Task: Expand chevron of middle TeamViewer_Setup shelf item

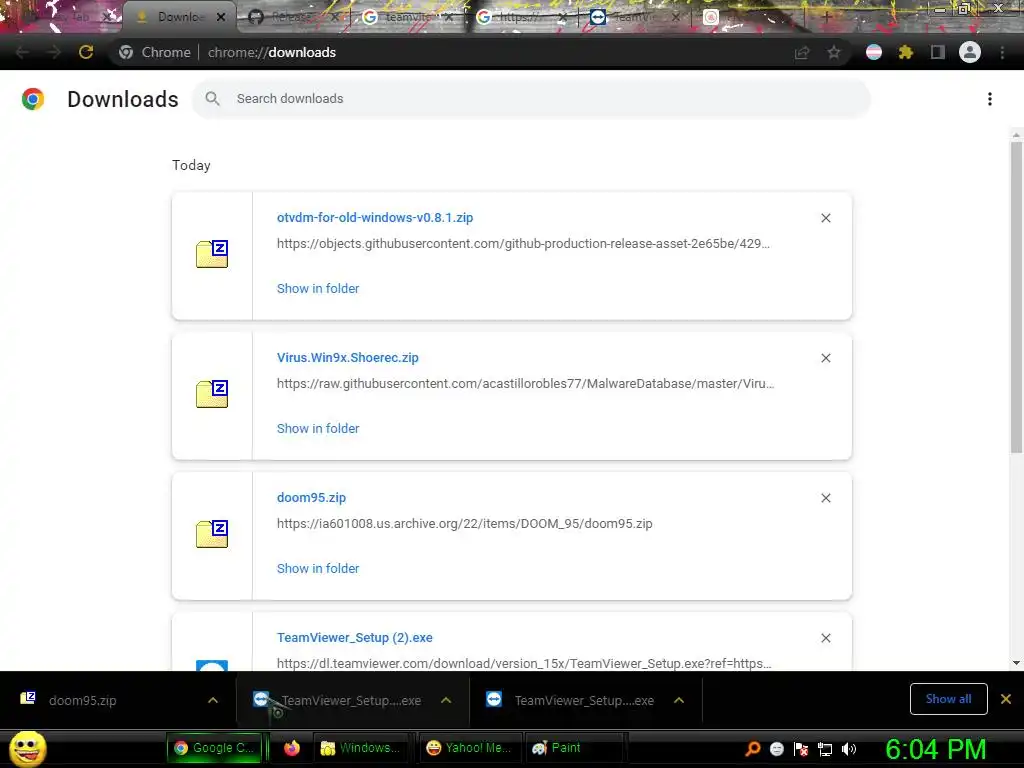Action: coord(446,700)
